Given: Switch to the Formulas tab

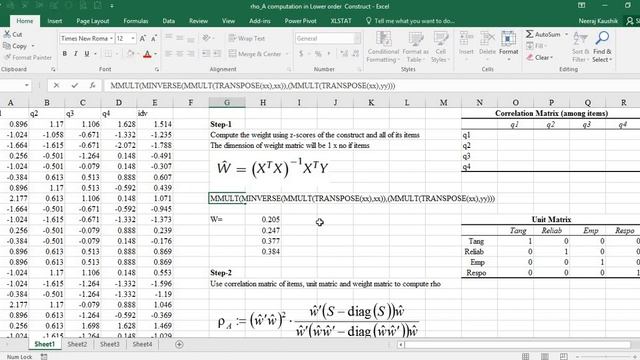Looking at the screenshot, I should click(136, 21).
